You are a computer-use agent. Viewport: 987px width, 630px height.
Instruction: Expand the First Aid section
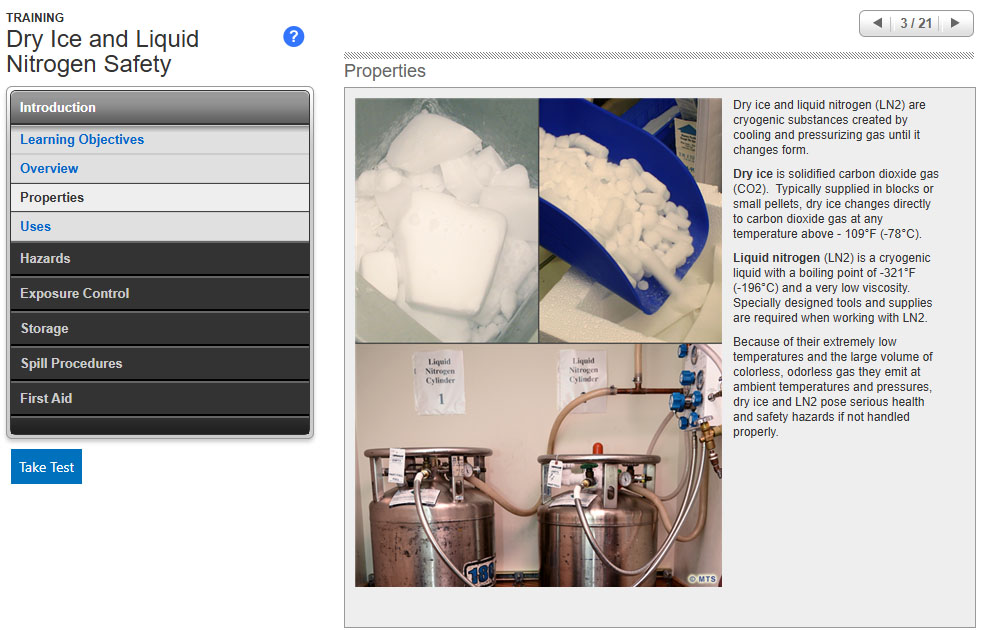click(x=160, y=399)
